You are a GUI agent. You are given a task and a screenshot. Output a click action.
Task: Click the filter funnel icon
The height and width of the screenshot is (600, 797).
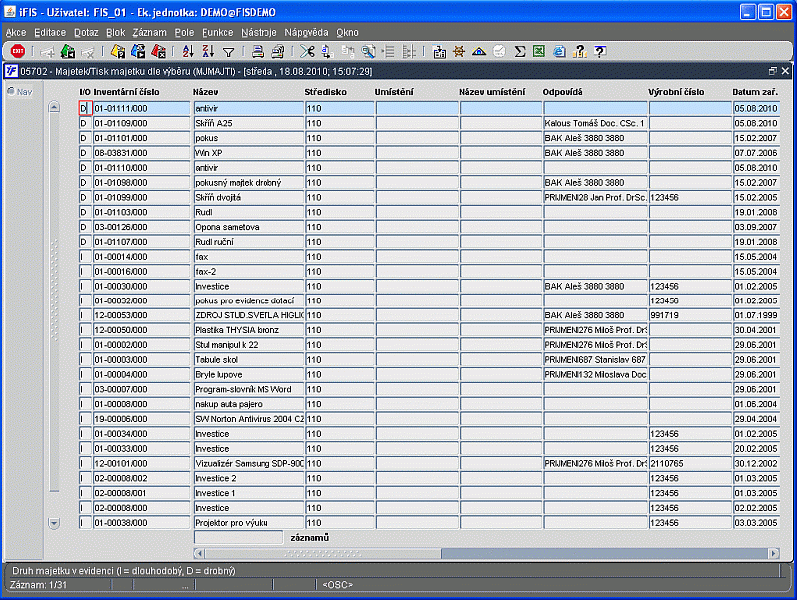point(228,51)
